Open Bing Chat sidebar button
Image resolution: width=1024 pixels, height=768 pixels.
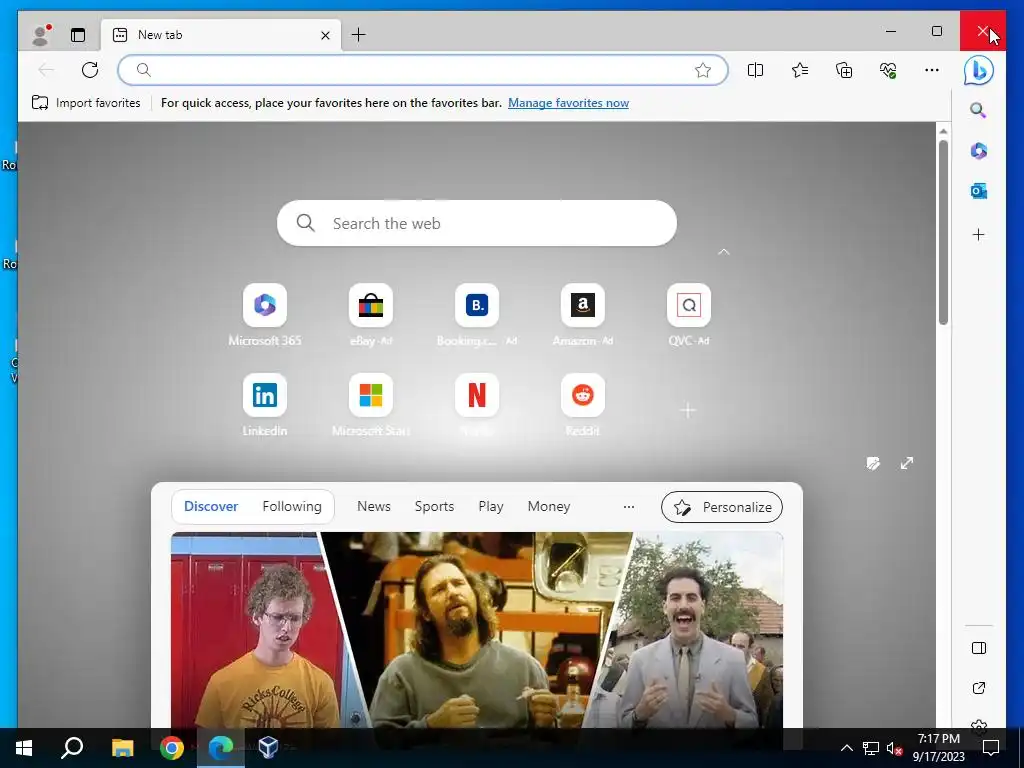[978, 70]
